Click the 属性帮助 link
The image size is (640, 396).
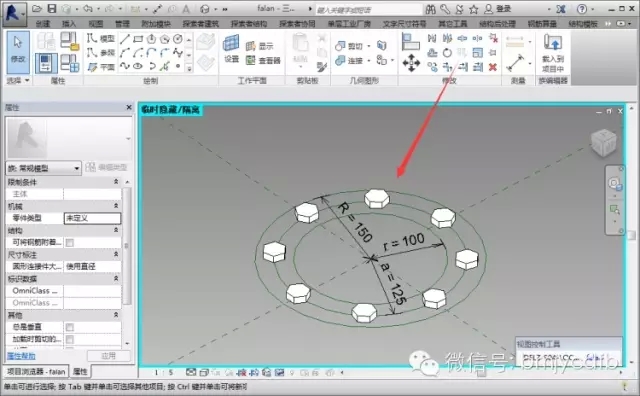(x=21, y=356)
